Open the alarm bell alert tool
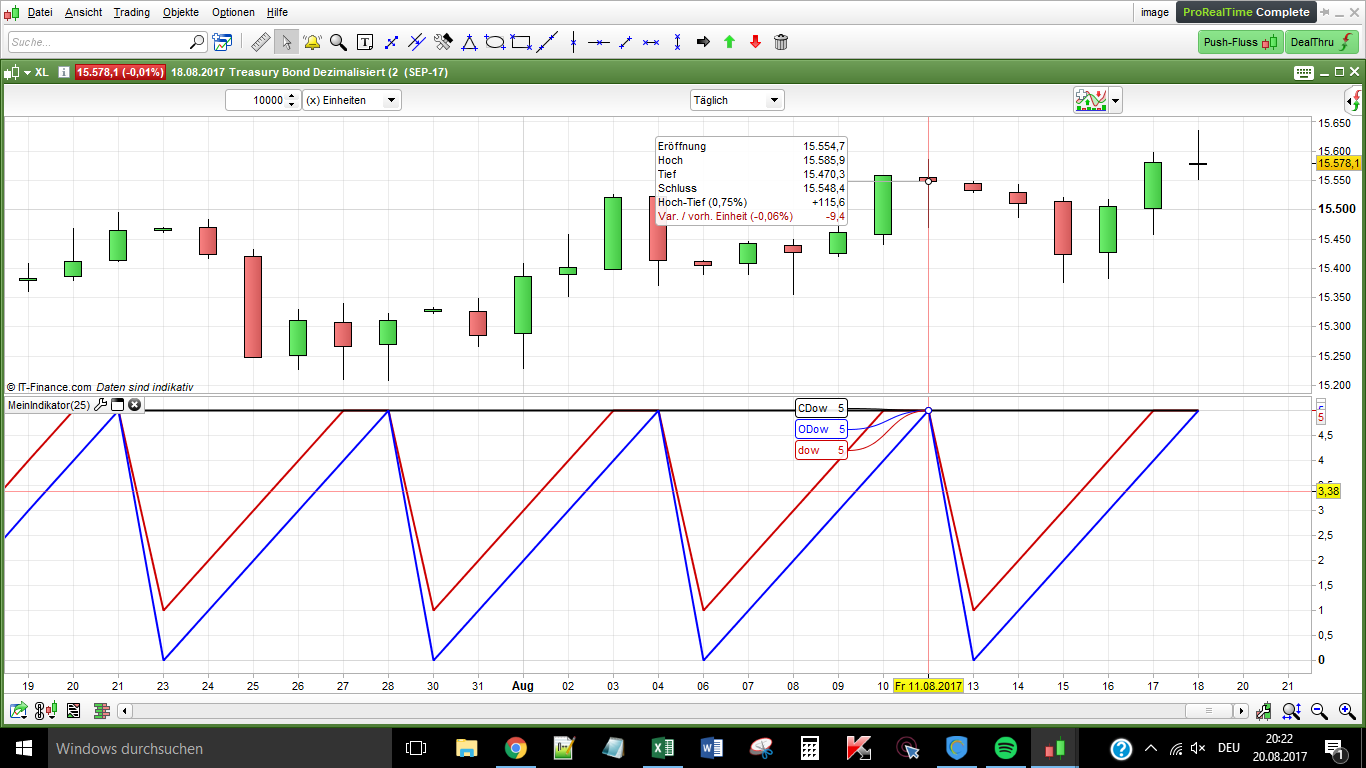 point(312,42)
